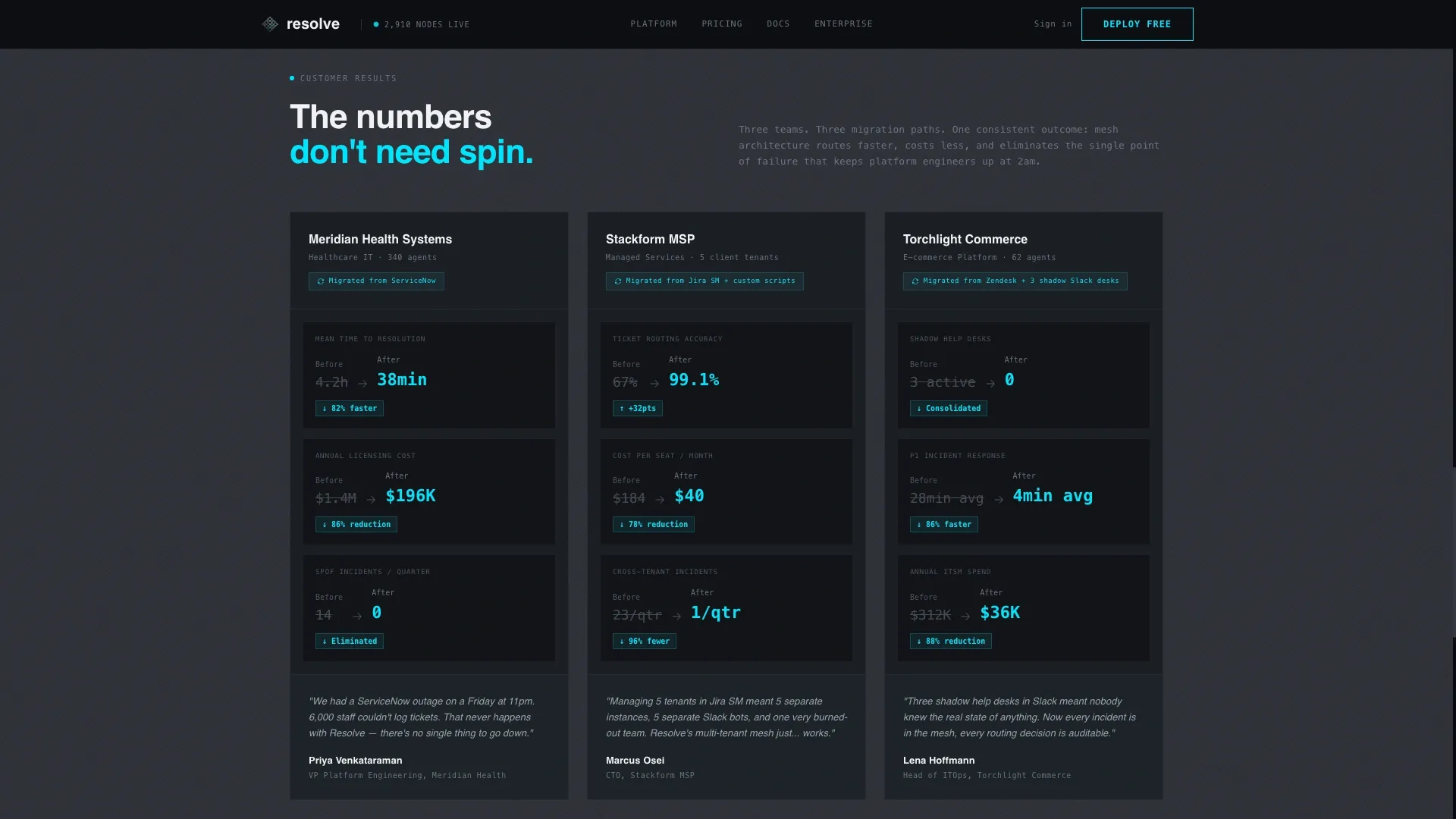Click the page's vertical scrollbar
Image resolution: width=1456 pixels, height=819 pixels.
click(1453, 552)
